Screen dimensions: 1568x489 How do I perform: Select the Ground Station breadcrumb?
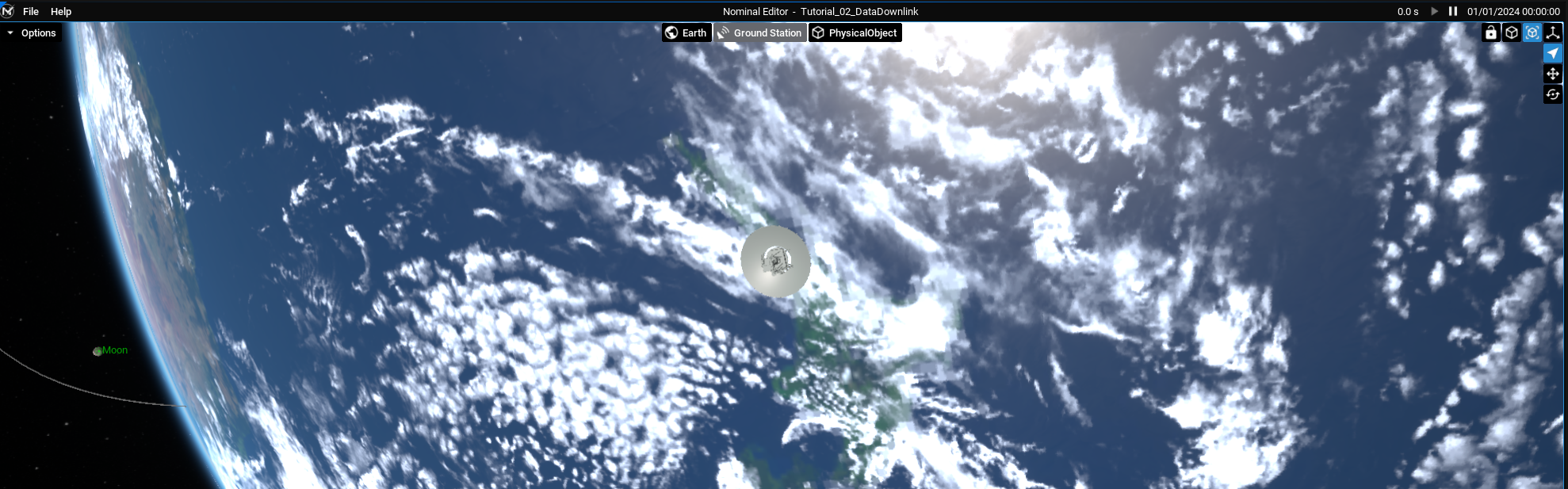coord(760,32)
